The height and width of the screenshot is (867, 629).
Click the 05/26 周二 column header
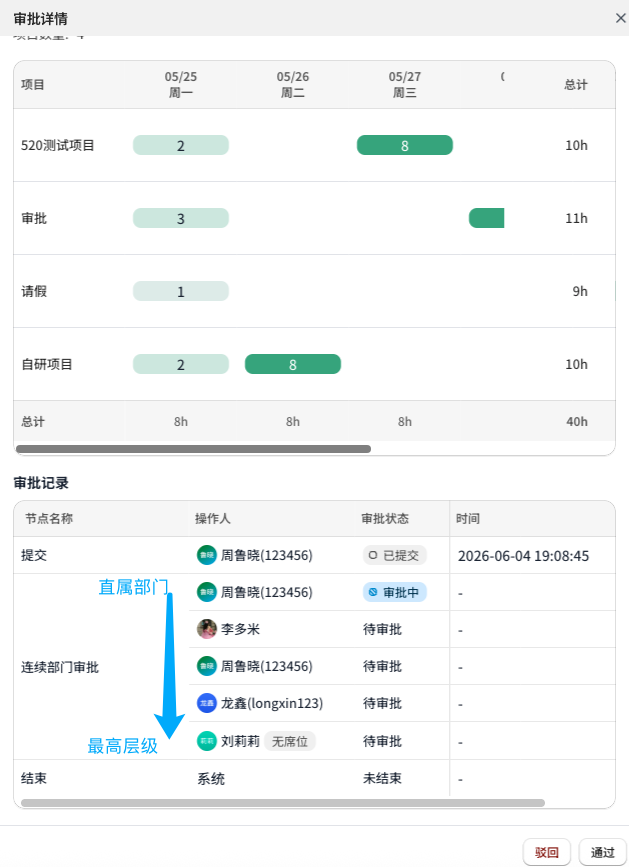[293, 85]
